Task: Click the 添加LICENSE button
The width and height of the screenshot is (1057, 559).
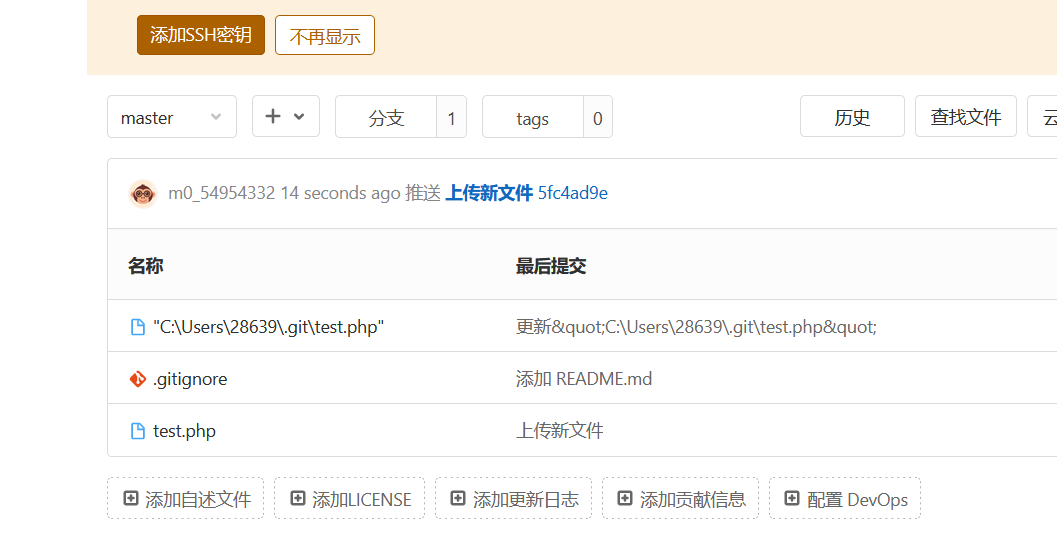Action: click(349, 498)
